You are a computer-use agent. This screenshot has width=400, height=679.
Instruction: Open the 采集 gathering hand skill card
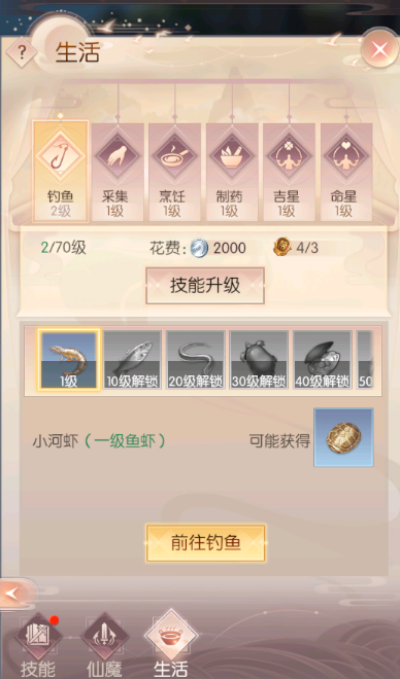117,172
